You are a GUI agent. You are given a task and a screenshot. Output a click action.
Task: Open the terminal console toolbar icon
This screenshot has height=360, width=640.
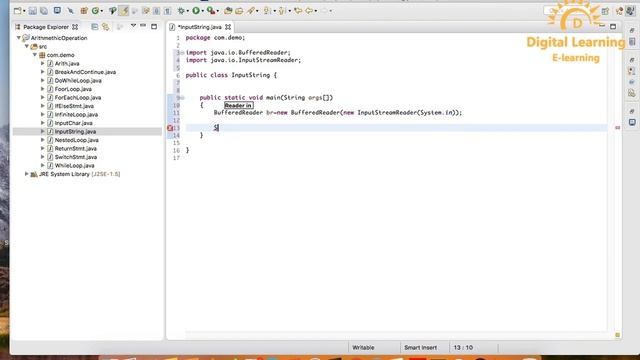point(57,11)
